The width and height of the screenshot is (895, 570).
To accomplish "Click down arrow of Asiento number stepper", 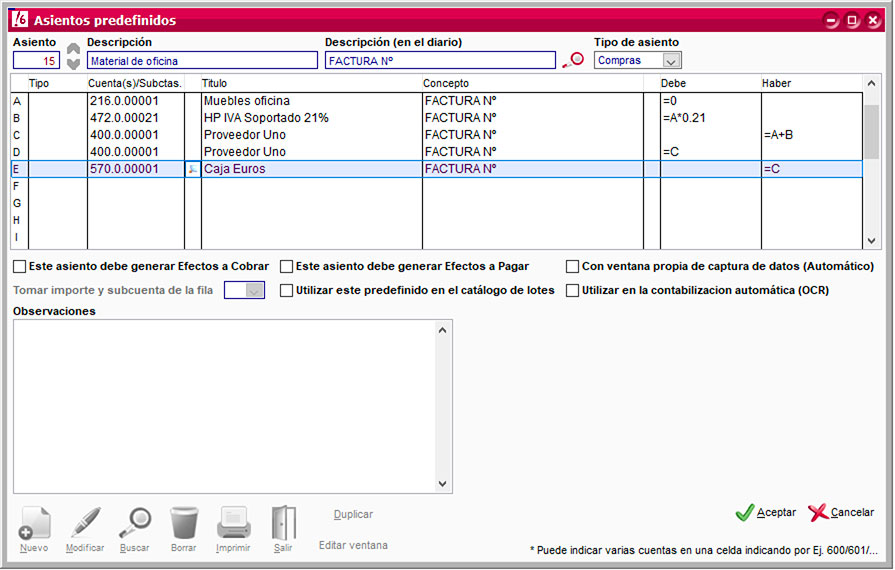I will [x=73, y=63].
